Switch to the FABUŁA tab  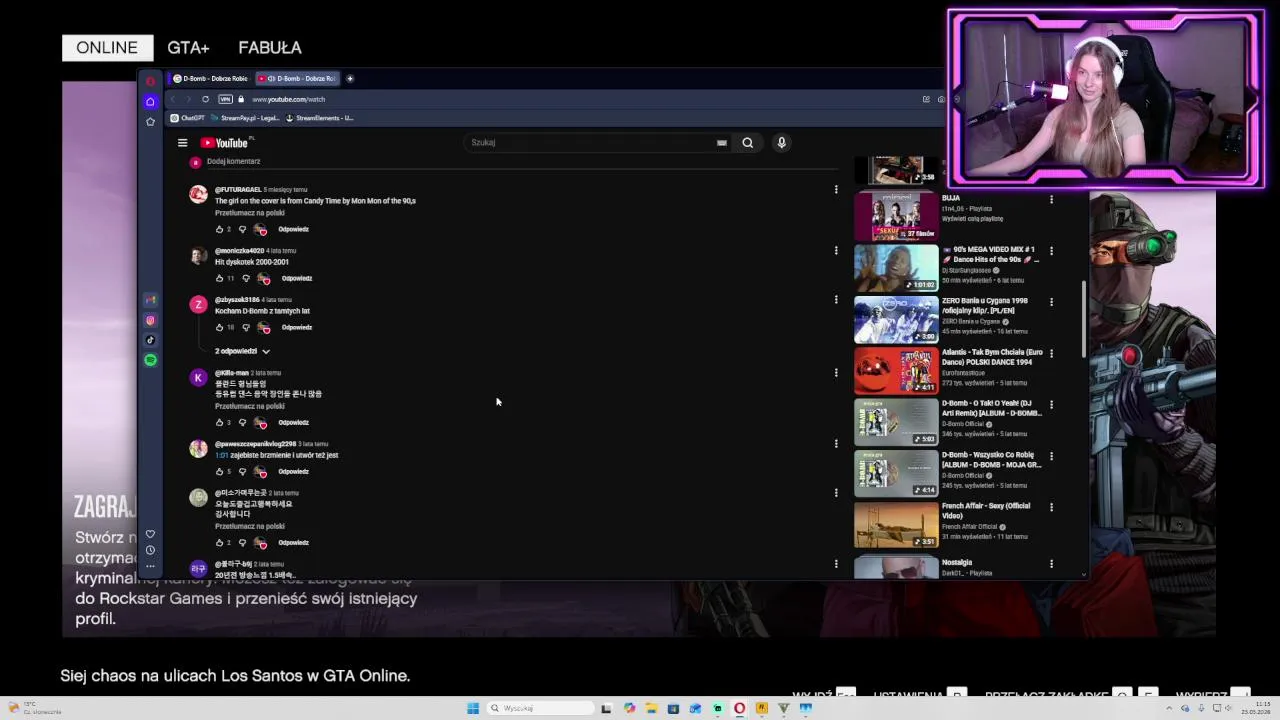270,47
